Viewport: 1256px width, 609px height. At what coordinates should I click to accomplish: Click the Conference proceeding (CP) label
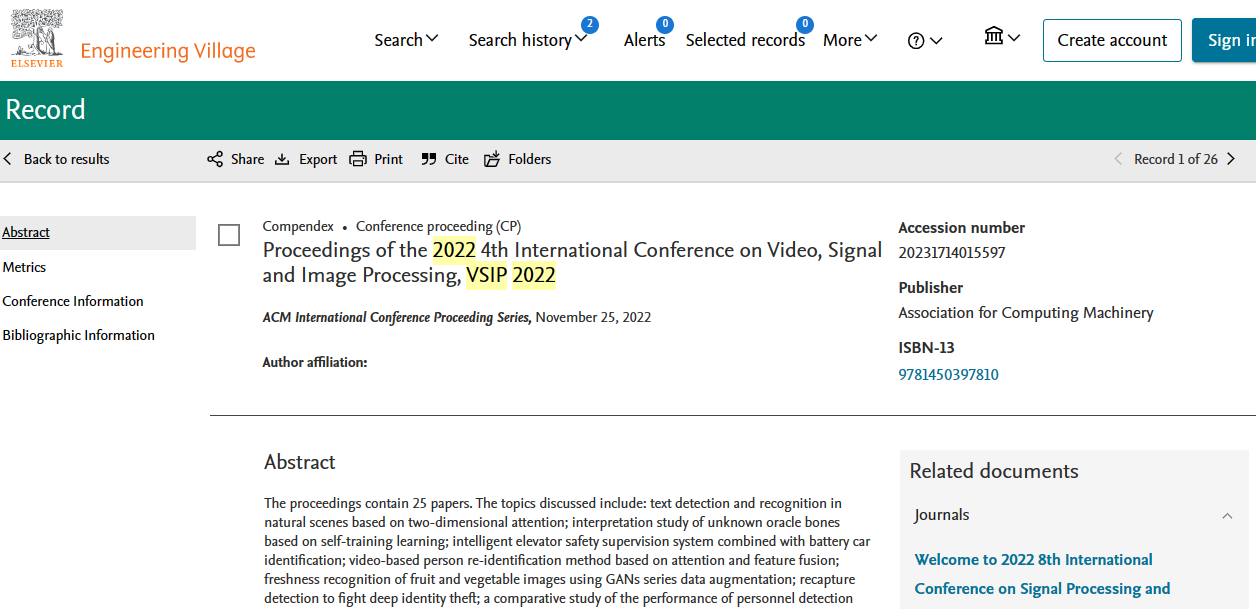438,227
